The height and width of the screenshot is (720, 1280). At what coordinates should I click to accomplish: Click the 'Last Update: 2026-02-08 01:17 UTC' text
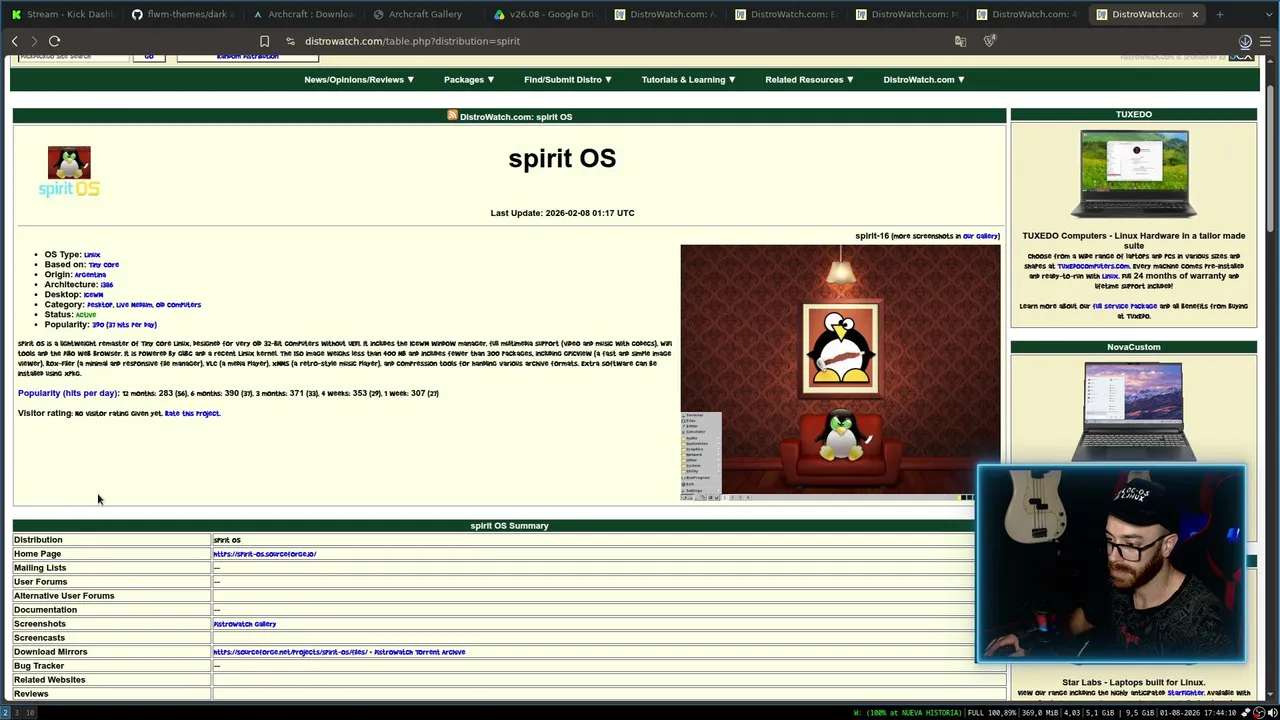562,213
